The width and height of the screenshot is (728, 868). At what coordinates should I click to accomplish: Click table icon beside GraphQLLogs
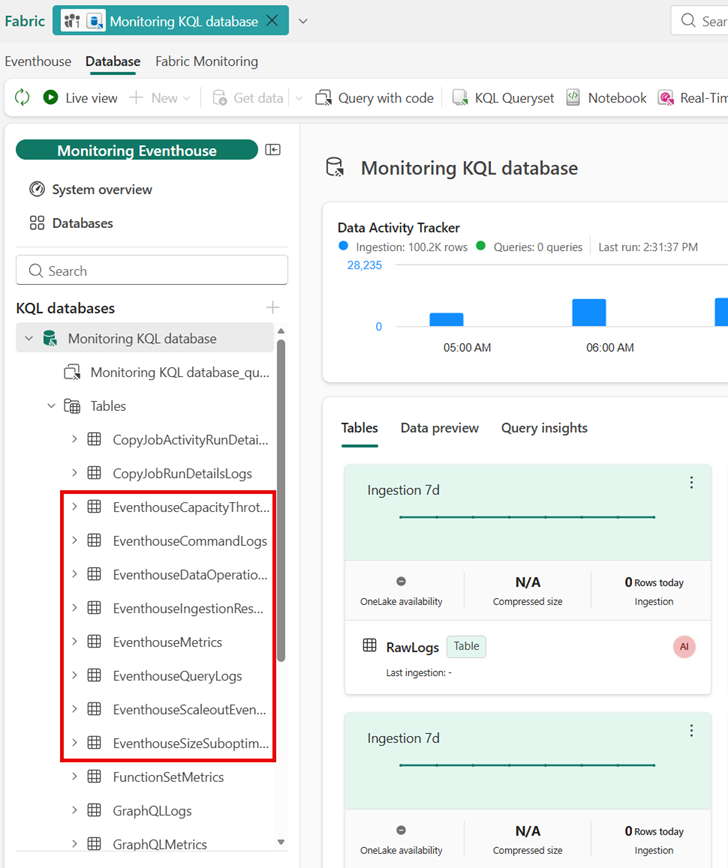point(95,810)
